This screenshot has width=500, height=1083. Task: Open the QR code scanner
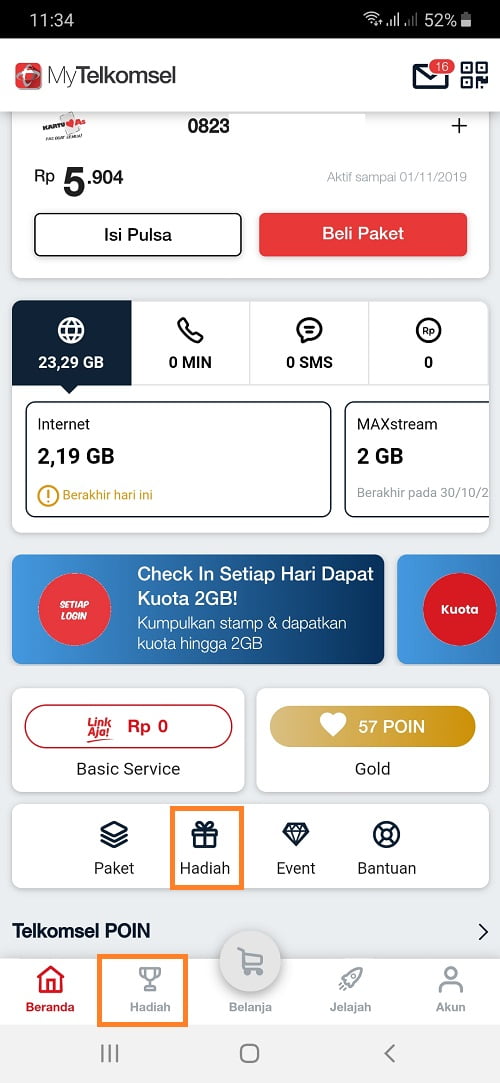[x=474, y=75]
